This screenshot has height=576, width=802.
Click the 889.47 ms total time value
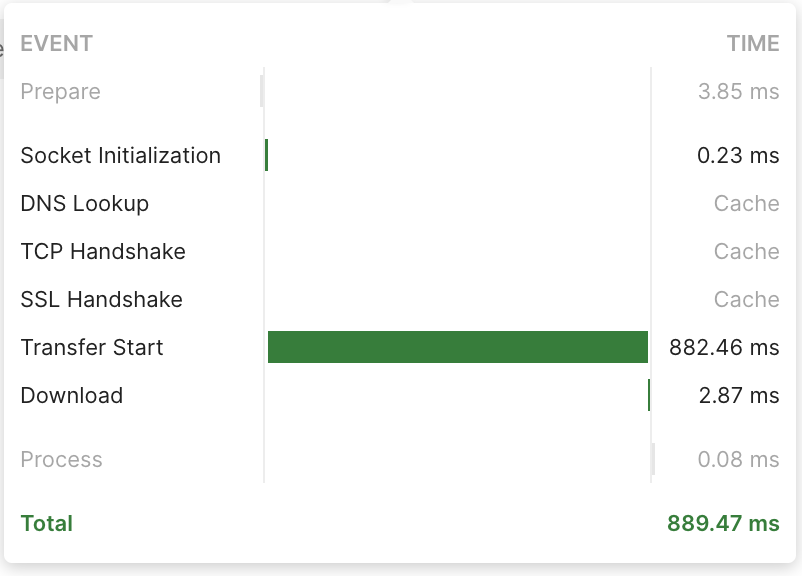(723, 523)
